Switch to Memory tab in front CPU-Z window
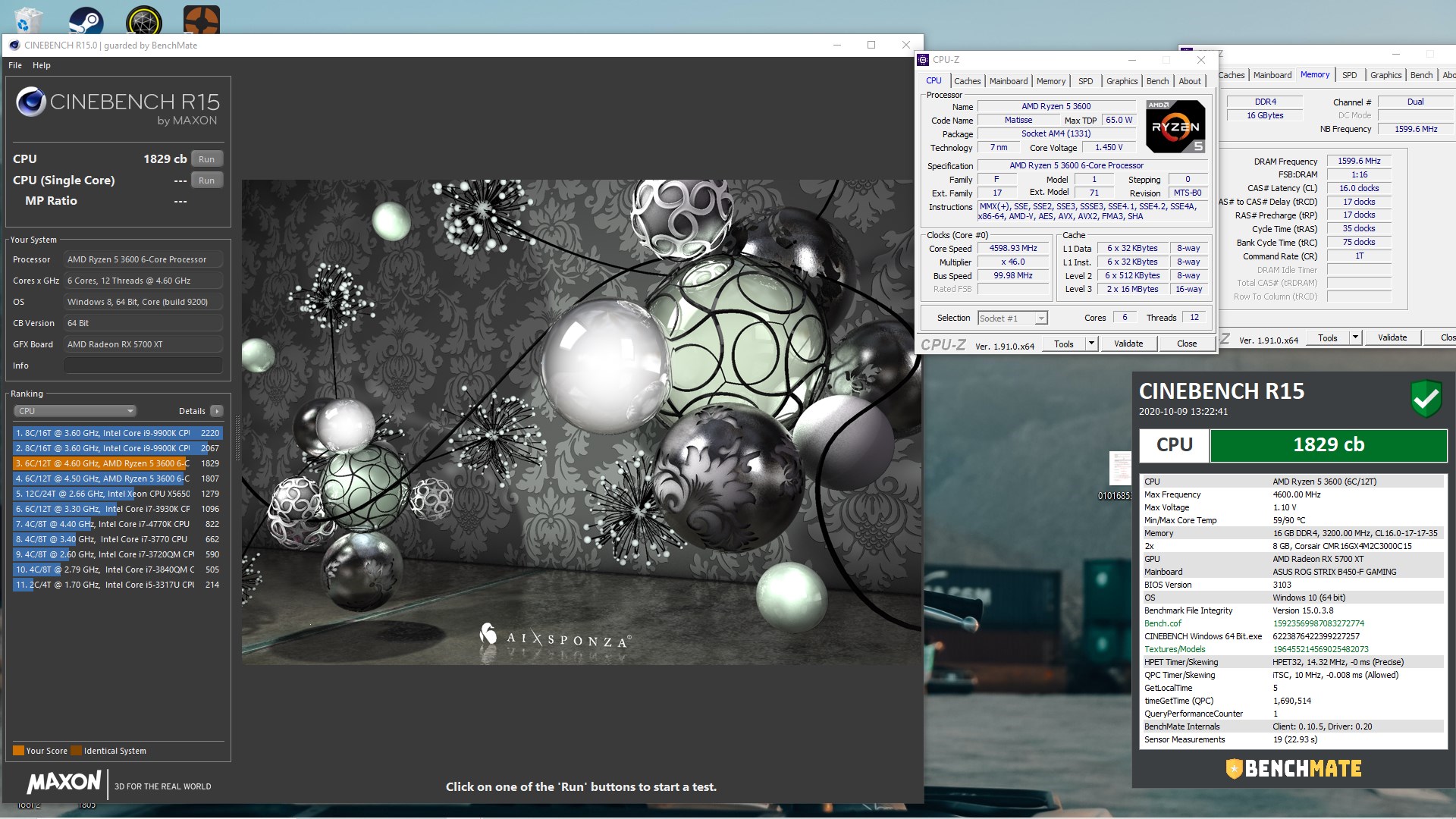Screen dimensions: 1456x819 click(x=1051, y=81)
